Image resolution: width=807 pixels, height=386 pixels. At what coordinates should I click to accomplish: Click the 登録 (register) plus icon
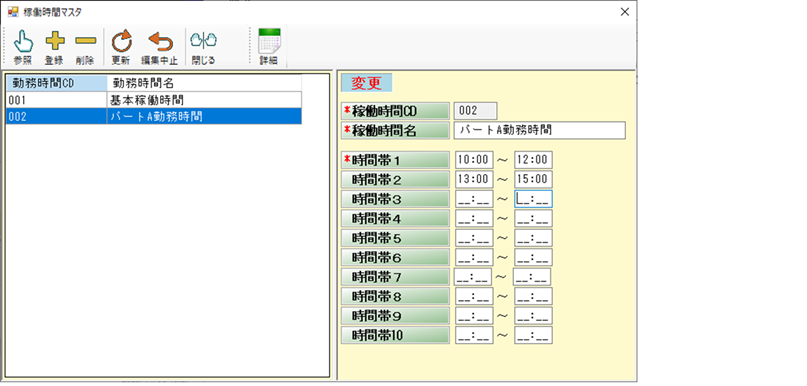click(x=54, y=41)
